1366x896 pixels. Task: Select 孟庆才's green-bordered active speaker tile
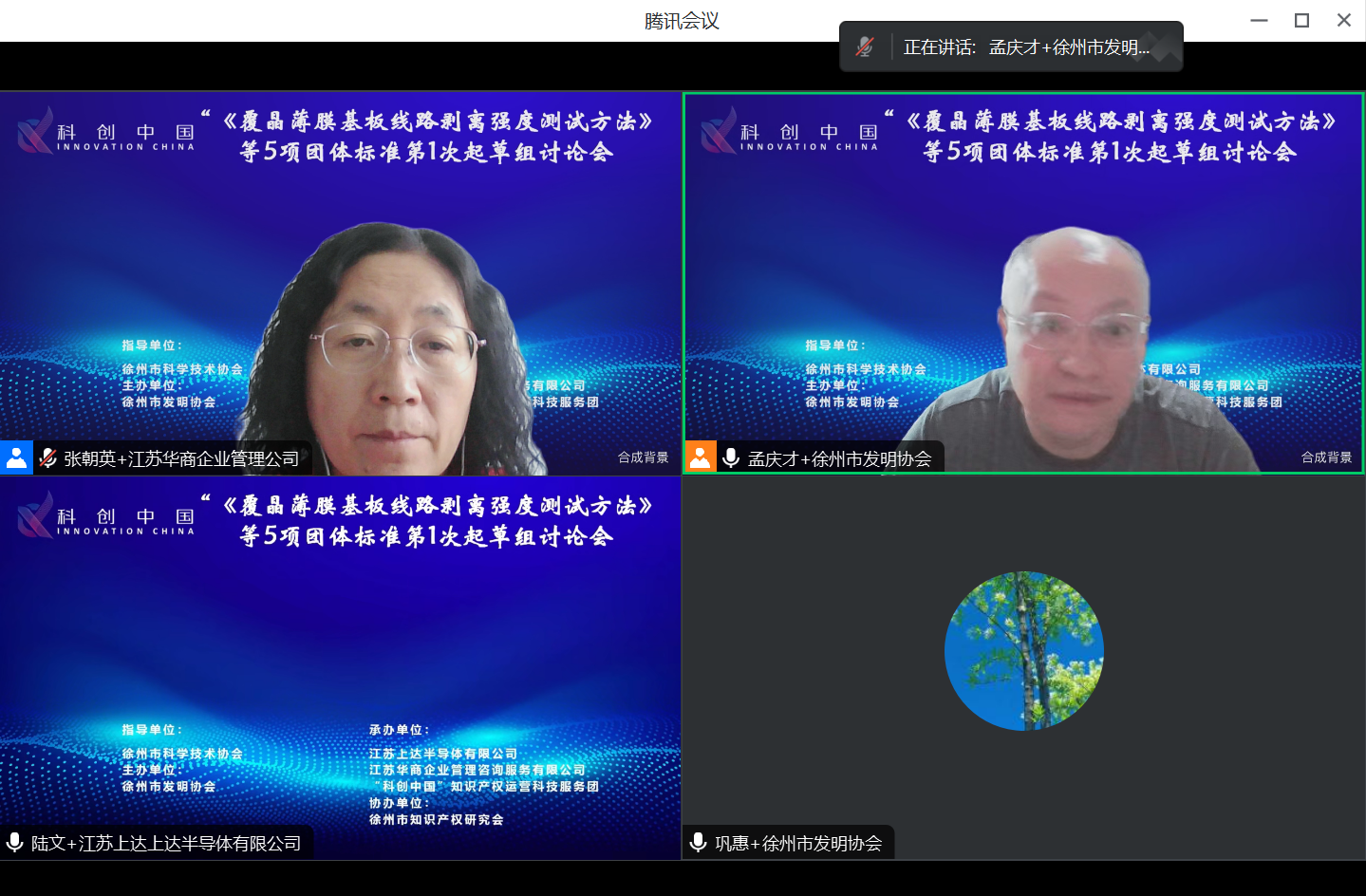point(1023,282)
